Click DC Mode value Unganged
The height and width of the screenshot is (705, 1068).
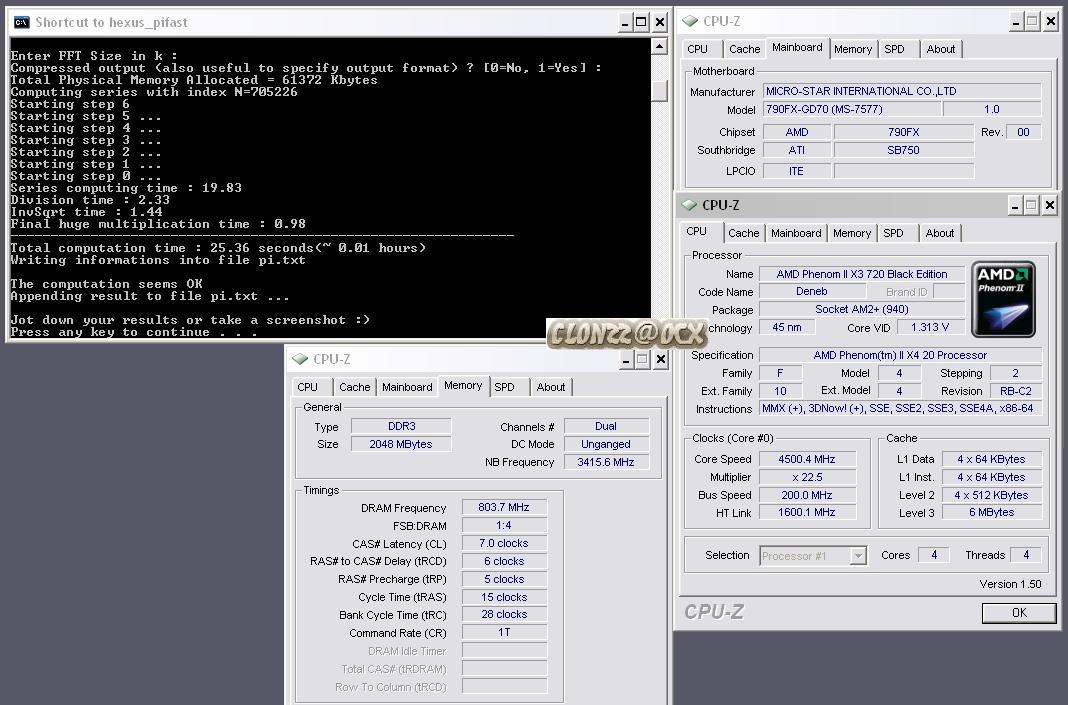point(606,444)
